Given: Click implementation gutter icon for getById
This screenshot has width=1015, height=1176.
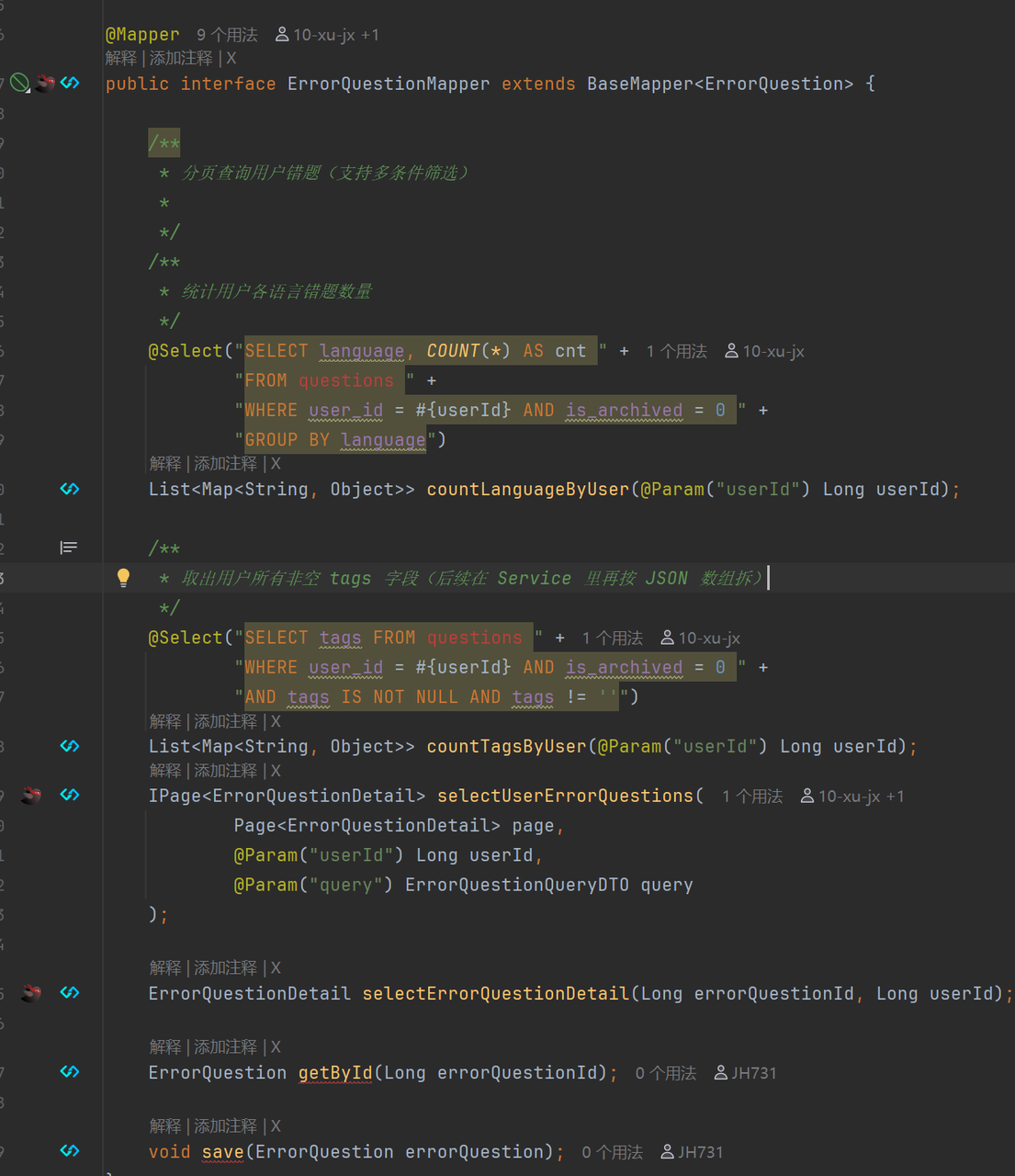Looking at the screenshot, I should click(70, 1071).
